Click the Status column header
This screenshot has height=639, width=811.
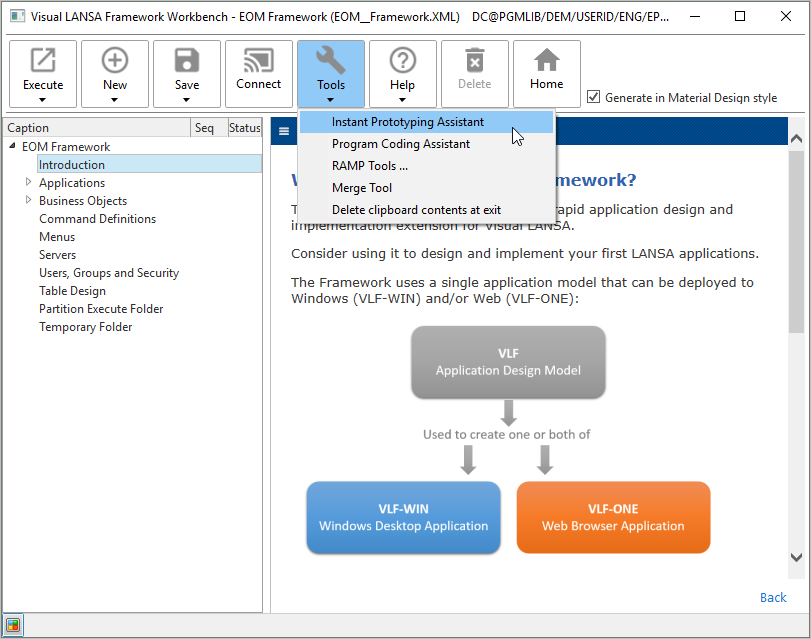tap(245, 128)
